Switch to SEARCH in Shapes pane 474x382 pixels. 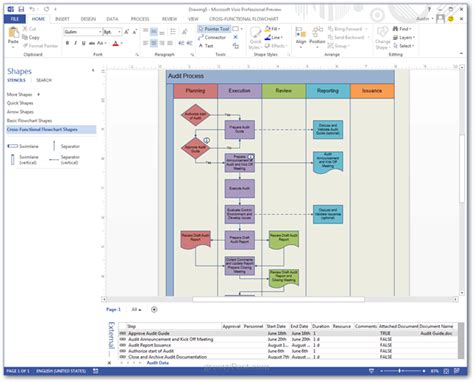[x=44, y=80]
